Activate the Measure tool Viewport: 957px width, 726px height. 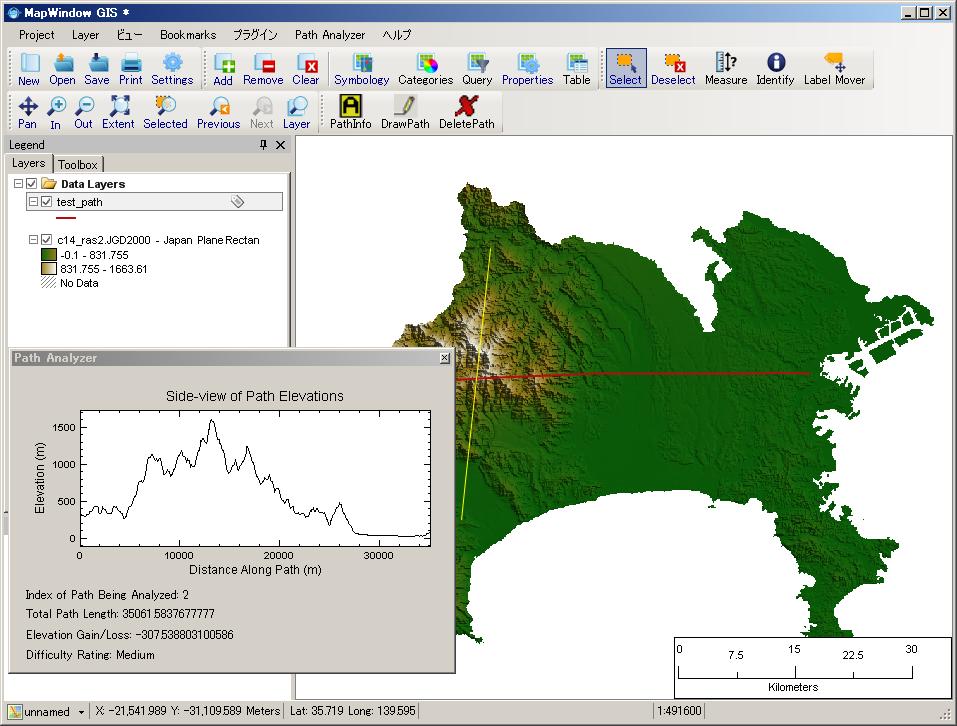point(725,65)
